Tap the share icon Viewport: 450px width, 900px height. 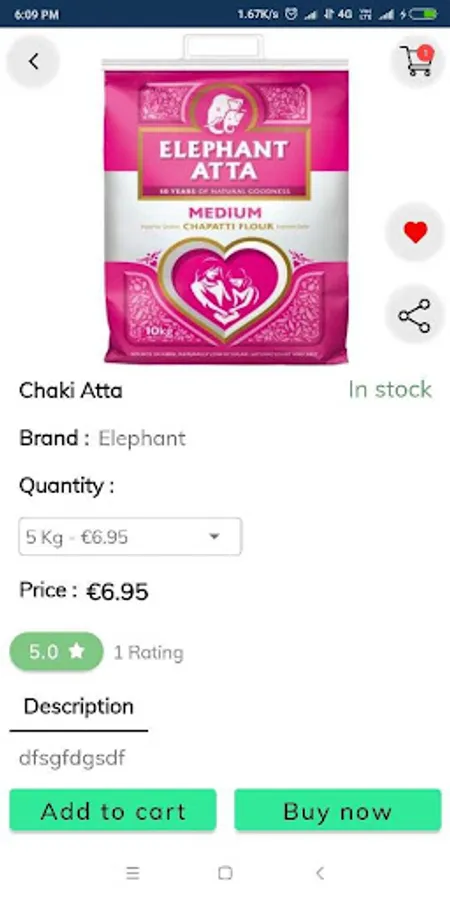tap(415, 315)
